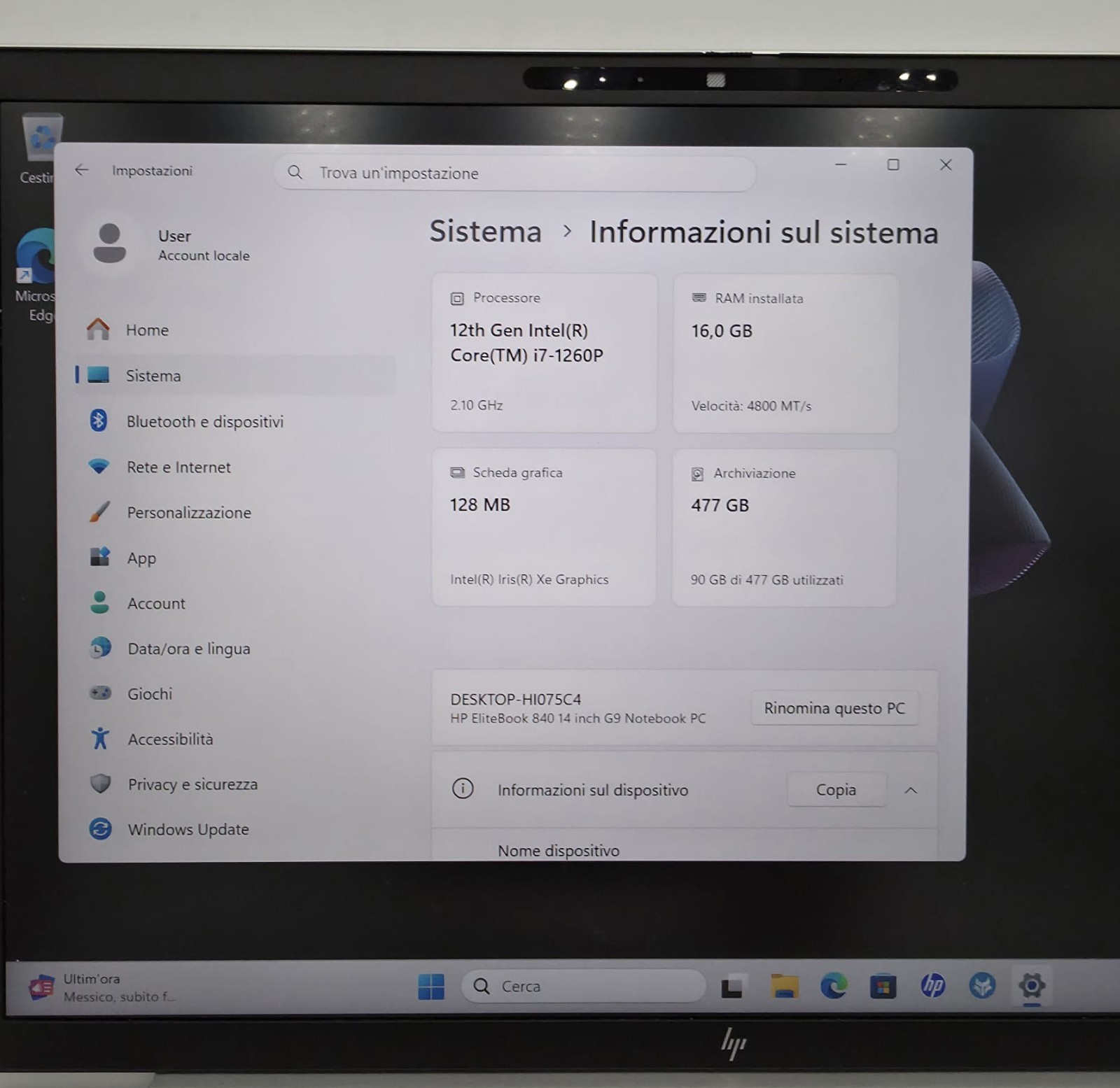Open the Ultim'ora news widget
This screenshot has width=1120, height=1088.
tap(104, 987)
